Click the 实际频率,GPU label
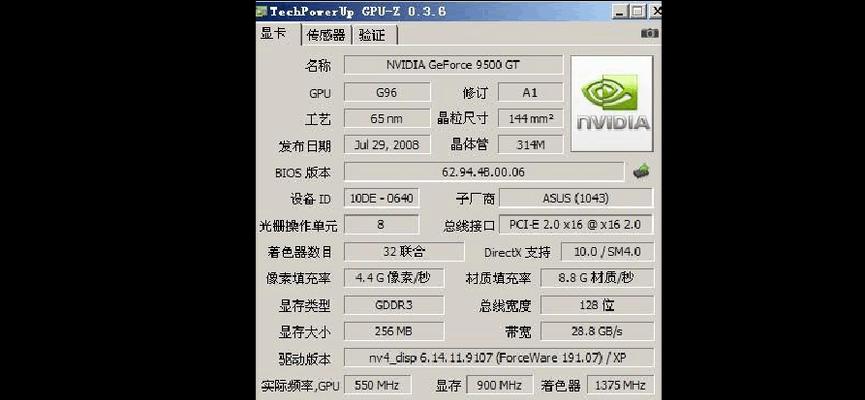Screen dimensions: 865x400 point(300,385)
